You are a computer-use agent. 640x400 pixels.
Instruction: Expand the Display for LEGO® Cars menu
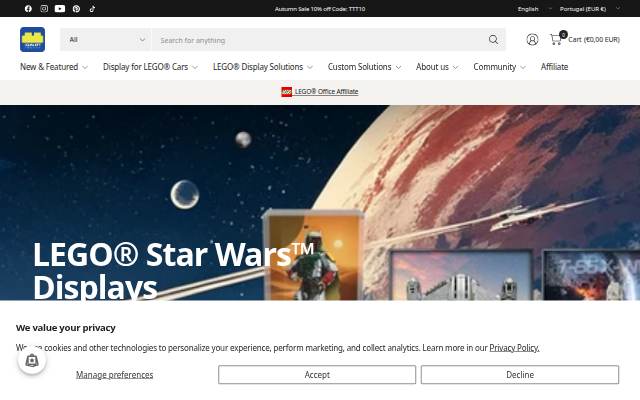click(150, 67)
